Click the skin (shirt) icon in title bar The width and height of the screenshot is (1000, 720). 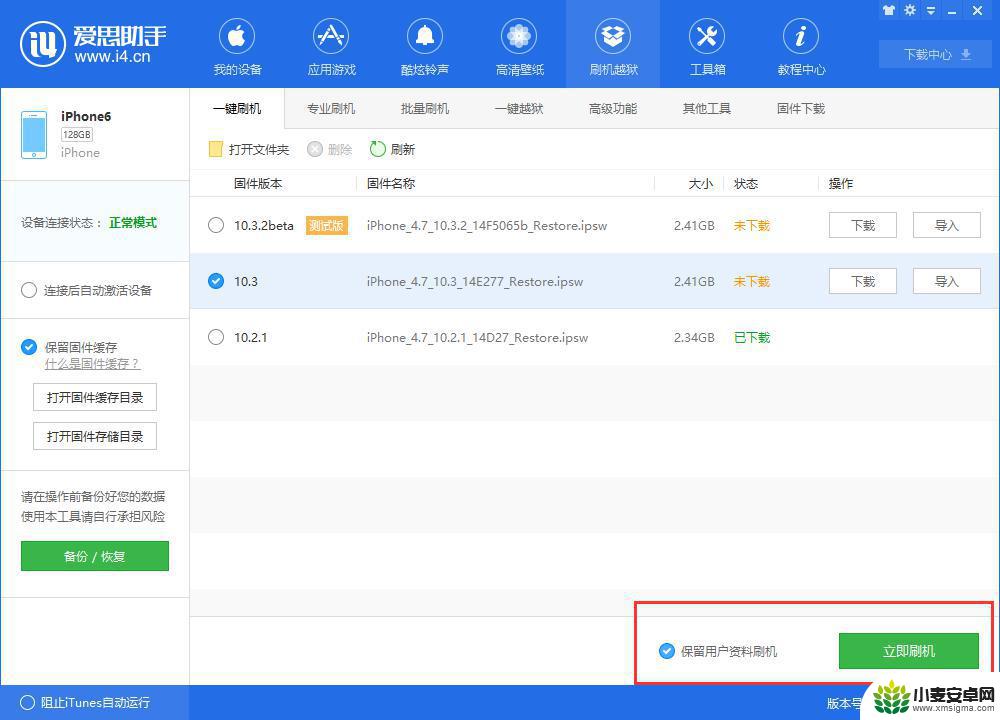888,10
